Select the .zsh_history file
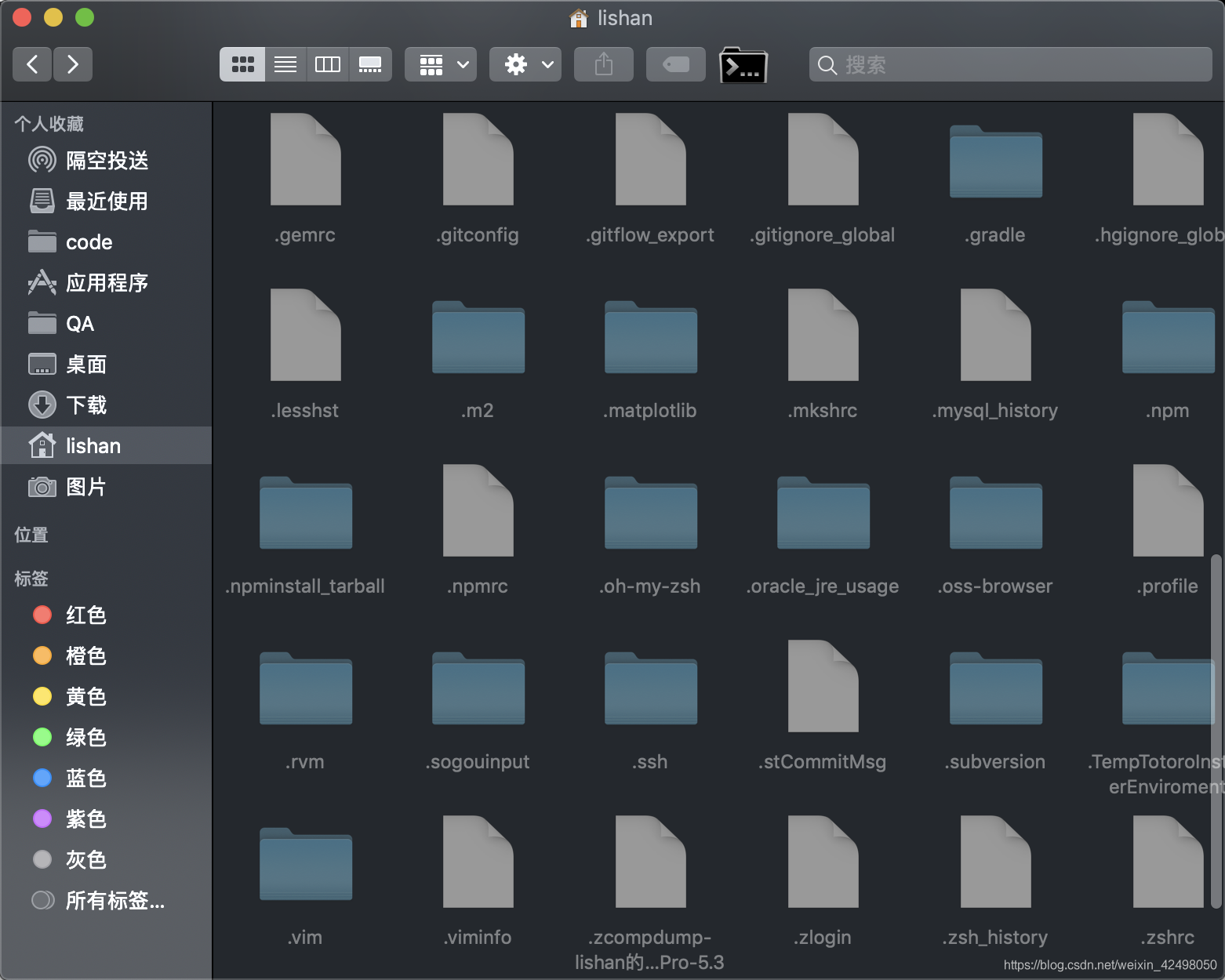 tap(996, 862)
